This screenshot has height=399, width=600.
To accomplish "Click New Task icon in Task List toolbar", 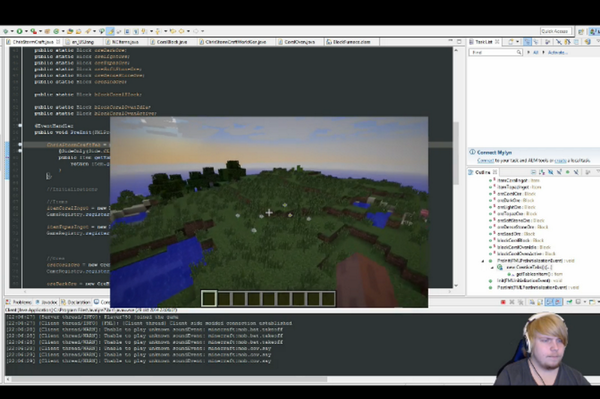I will click(510, 42).
